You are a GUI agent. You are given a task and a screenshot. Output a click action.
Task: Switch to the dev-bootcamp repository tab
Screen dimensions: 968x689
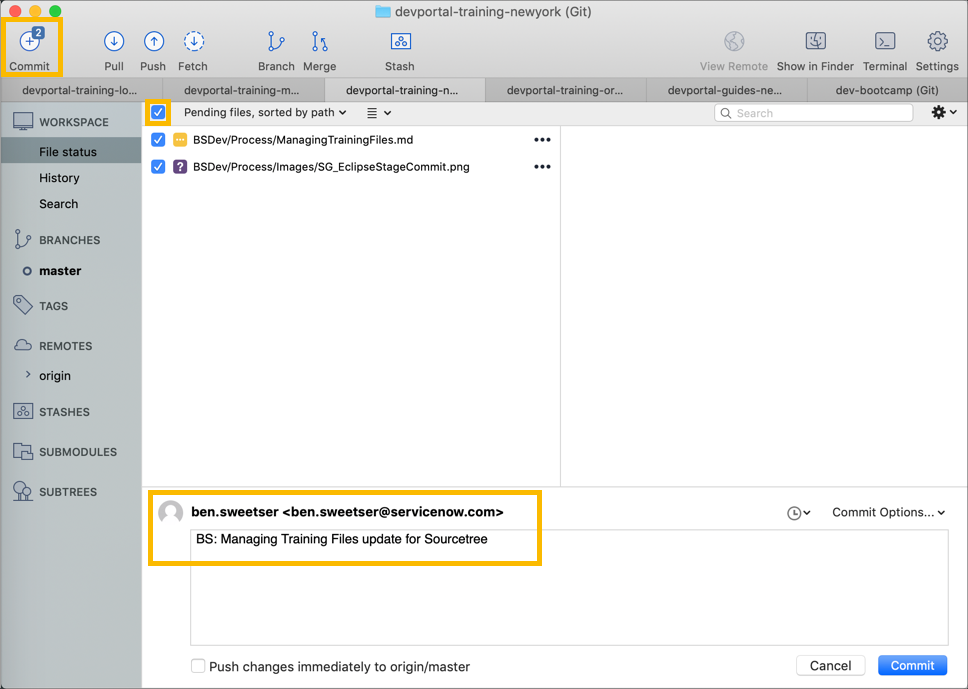coord(885,90)
